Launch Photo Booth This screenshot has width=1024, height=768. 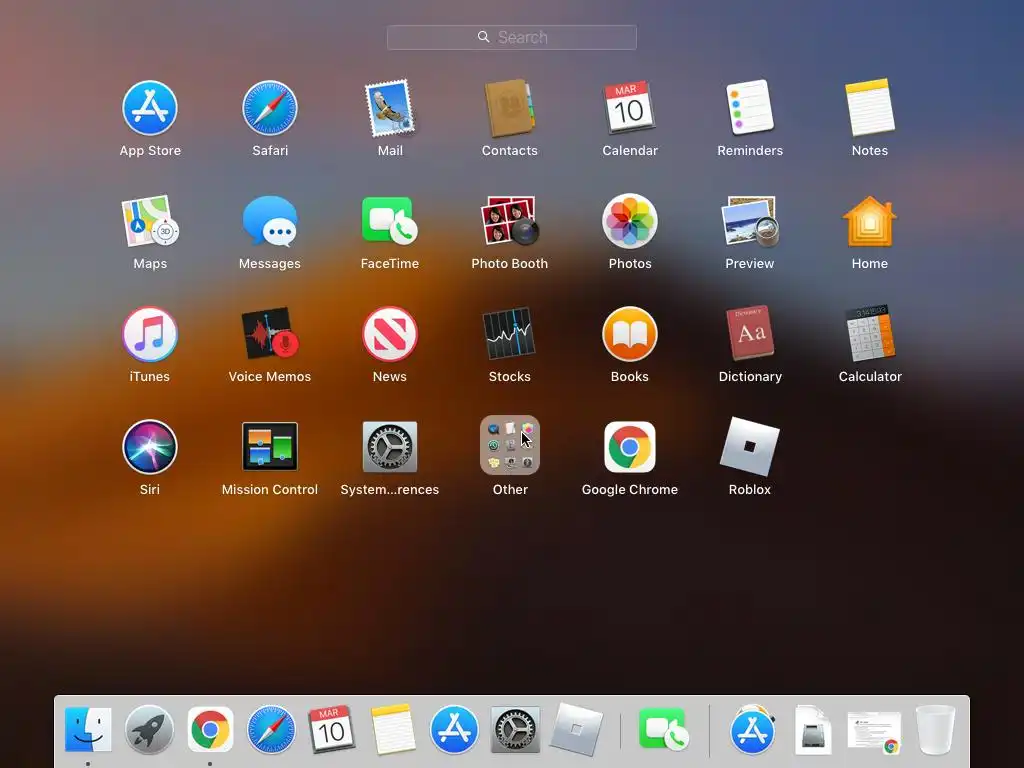pos(509,221)
